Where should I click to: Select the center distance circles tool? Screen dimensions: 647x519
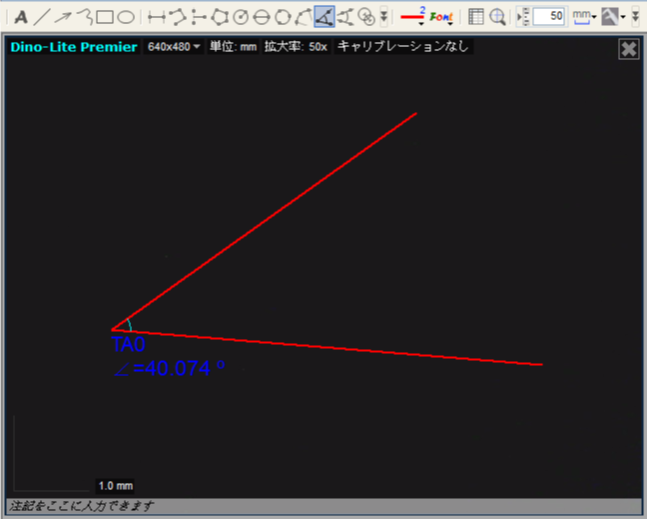pos(366,17)
